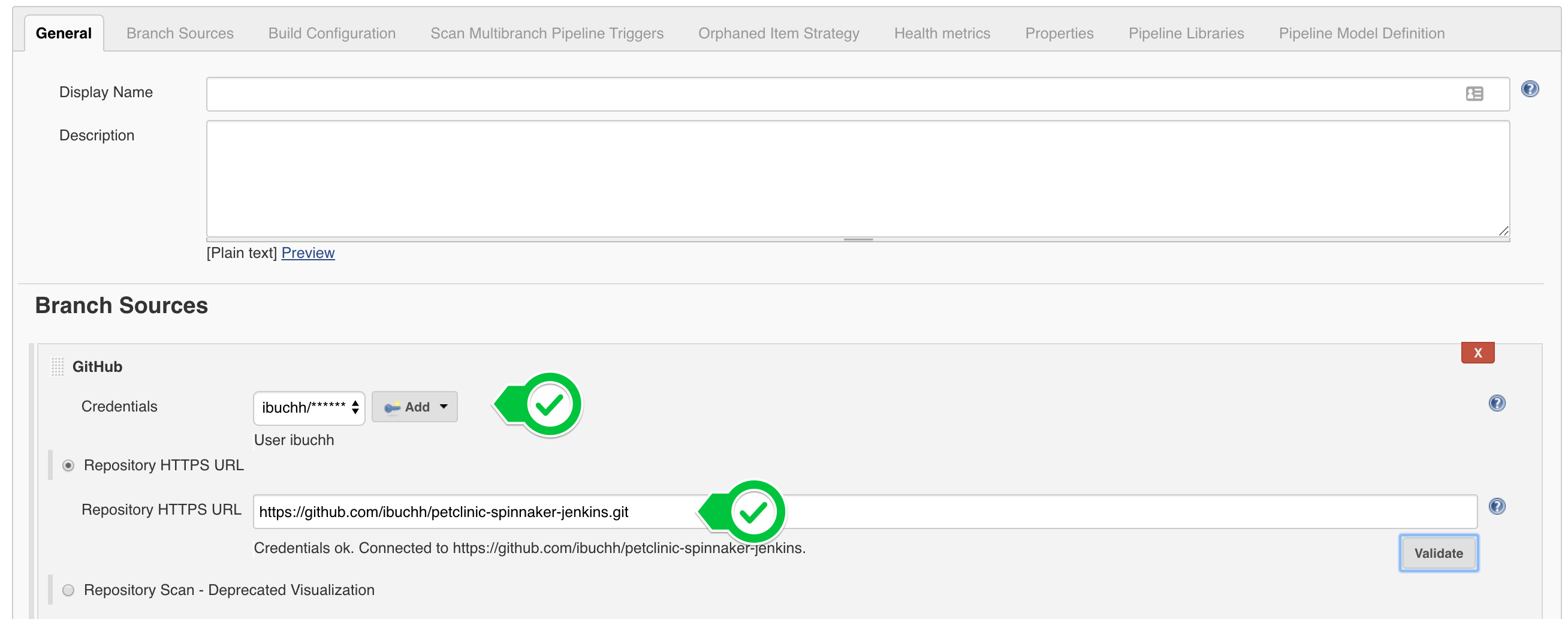Screen dimensions: 1568x619
Task: Click the Validate button
Action: [1439, 553]
